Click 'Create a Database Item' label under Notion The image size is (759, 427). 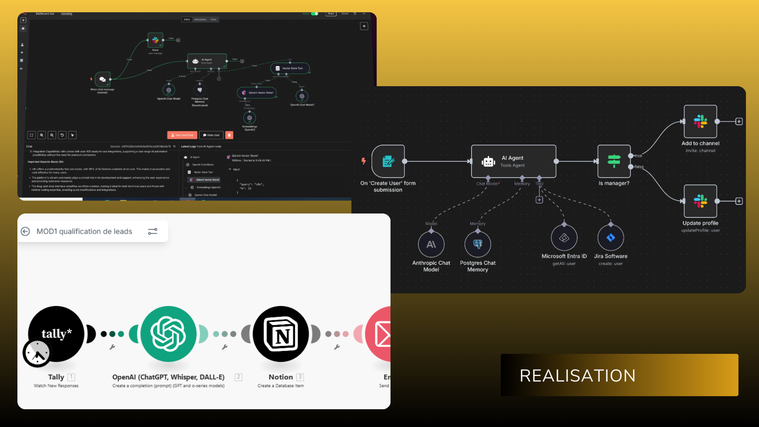click(281, 386)
